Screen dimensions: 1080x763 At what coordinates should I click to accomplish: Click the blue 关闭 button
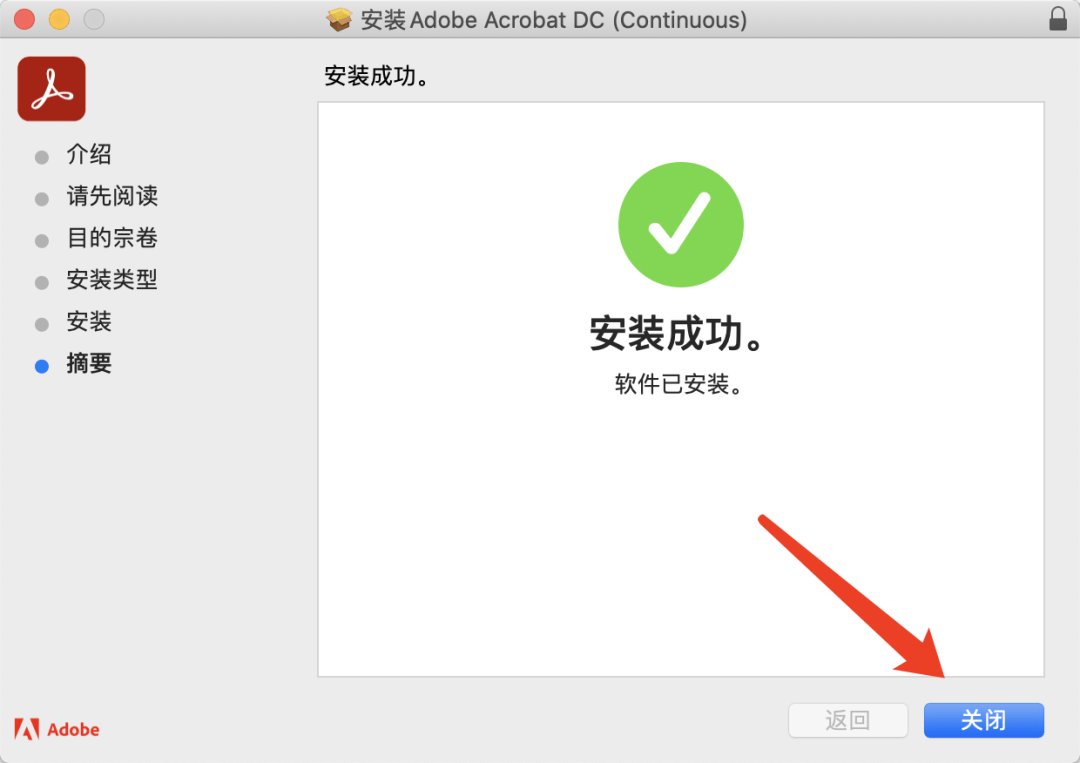click(984, 720)
